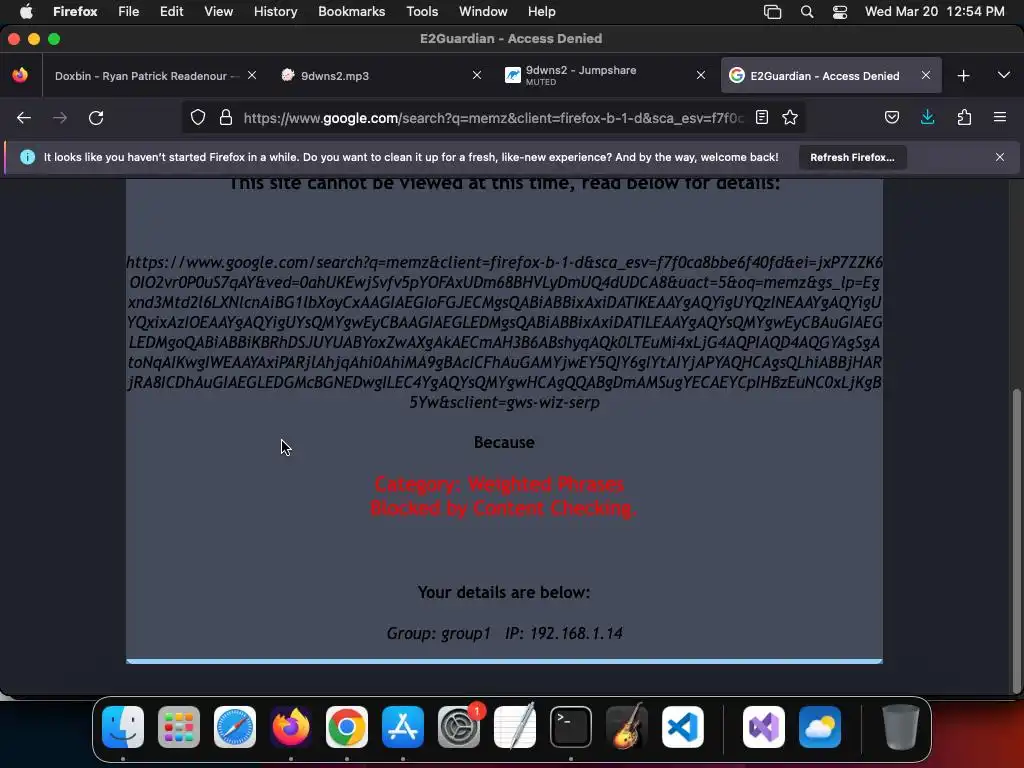Open Firefox View pinned icon
The width and height of the screenshot is (1024, 768).
click(20, 76)
